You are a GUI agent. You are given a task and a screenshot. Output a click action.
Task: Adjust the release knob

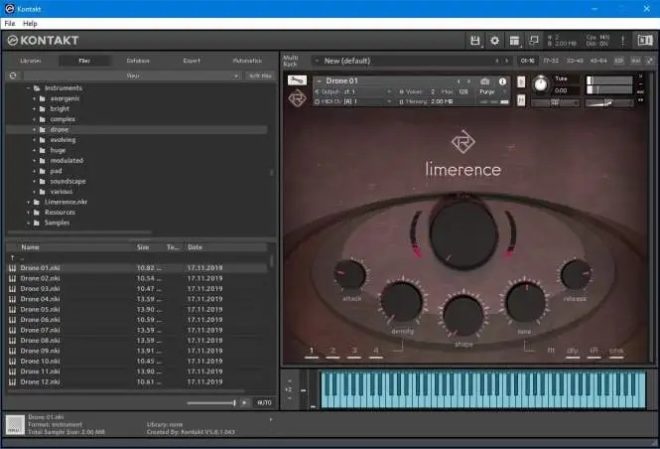pos(575,275)
